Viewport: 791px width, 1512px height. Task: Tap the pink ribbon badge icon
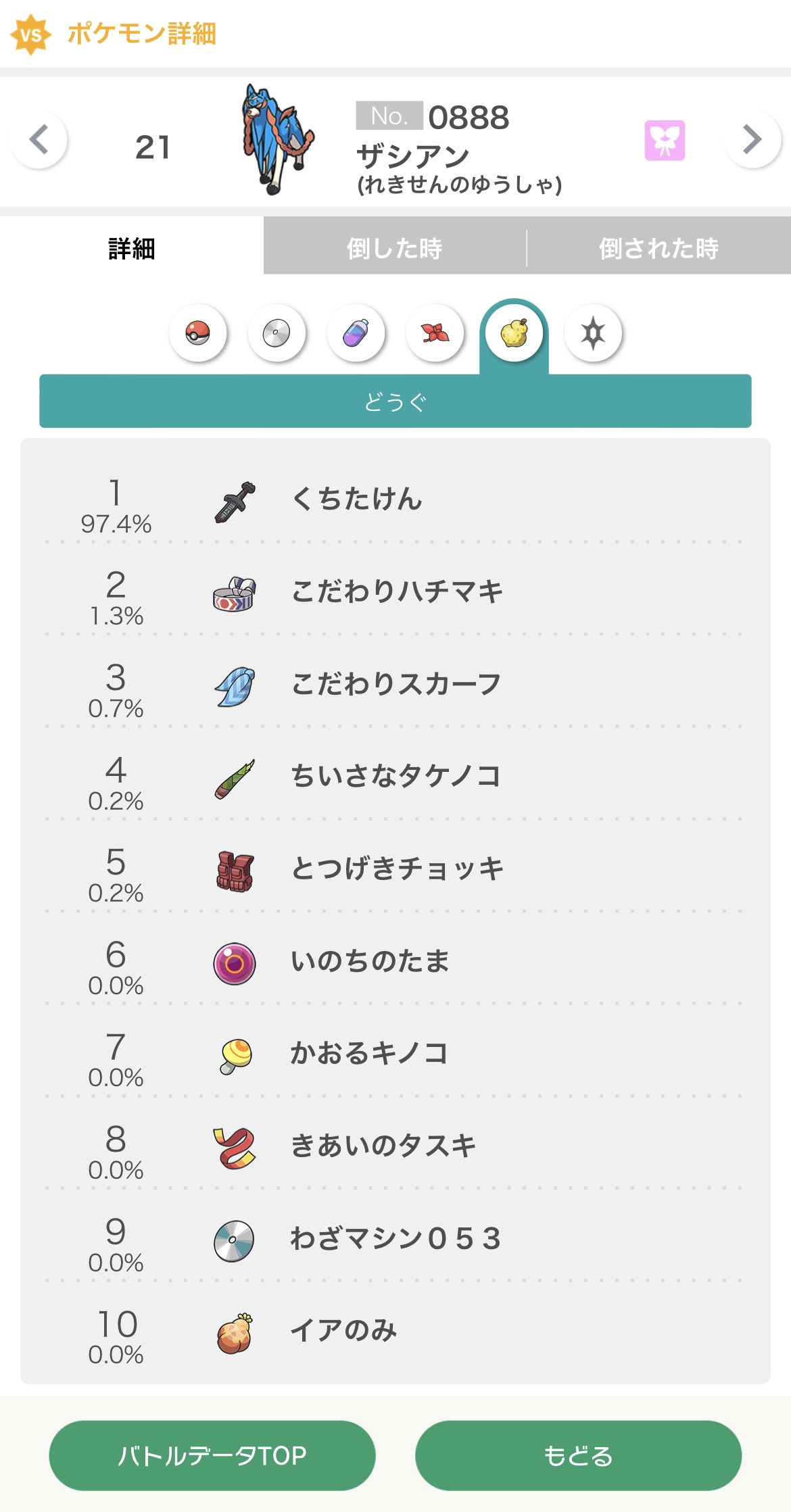(x=665, y=141)
